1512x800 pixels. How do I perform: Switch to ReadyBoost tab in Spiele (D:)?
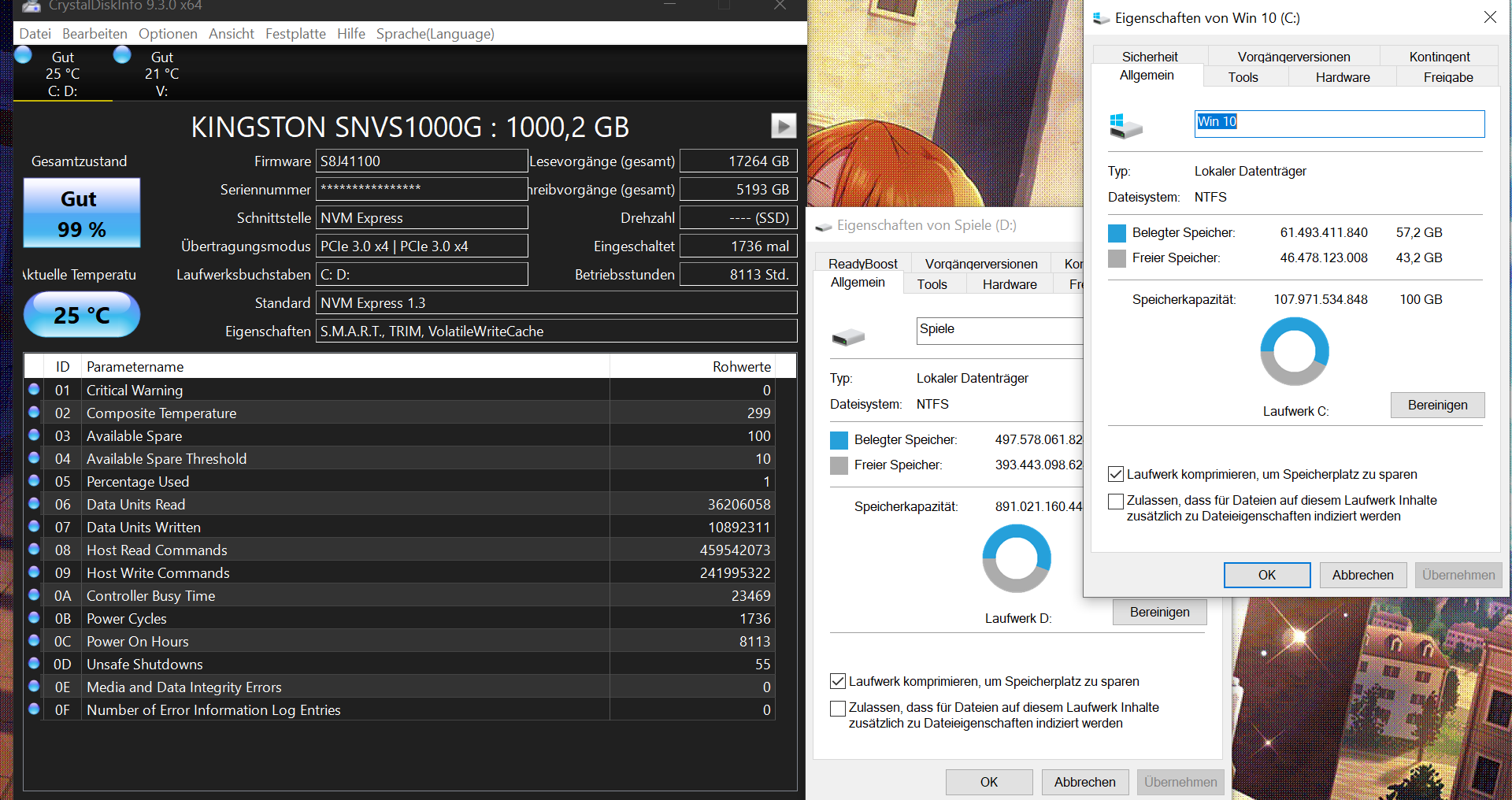coord(863,264)
